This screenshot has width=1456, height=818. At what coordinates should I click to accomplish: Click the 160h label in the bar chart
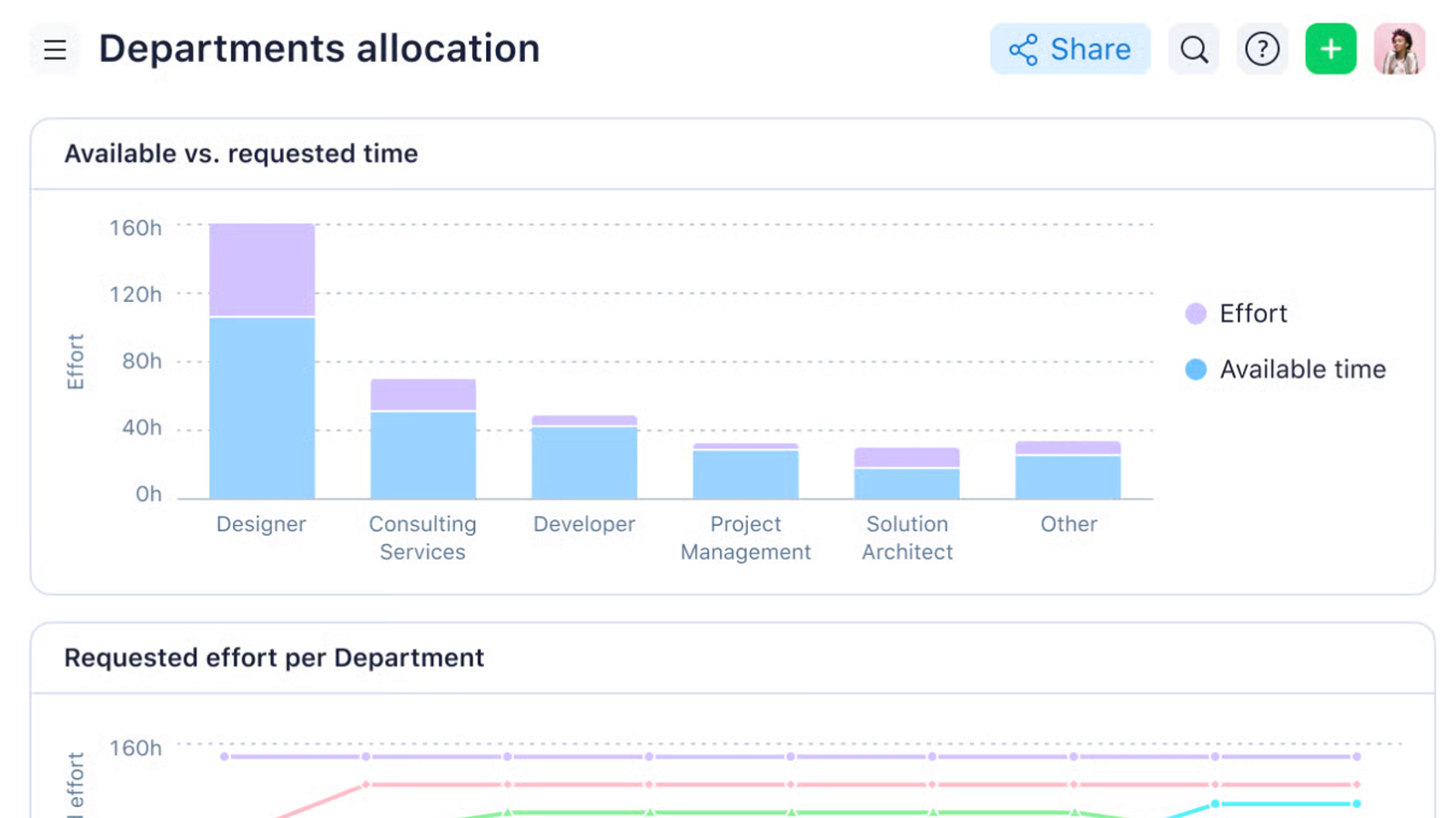(136, 228)
